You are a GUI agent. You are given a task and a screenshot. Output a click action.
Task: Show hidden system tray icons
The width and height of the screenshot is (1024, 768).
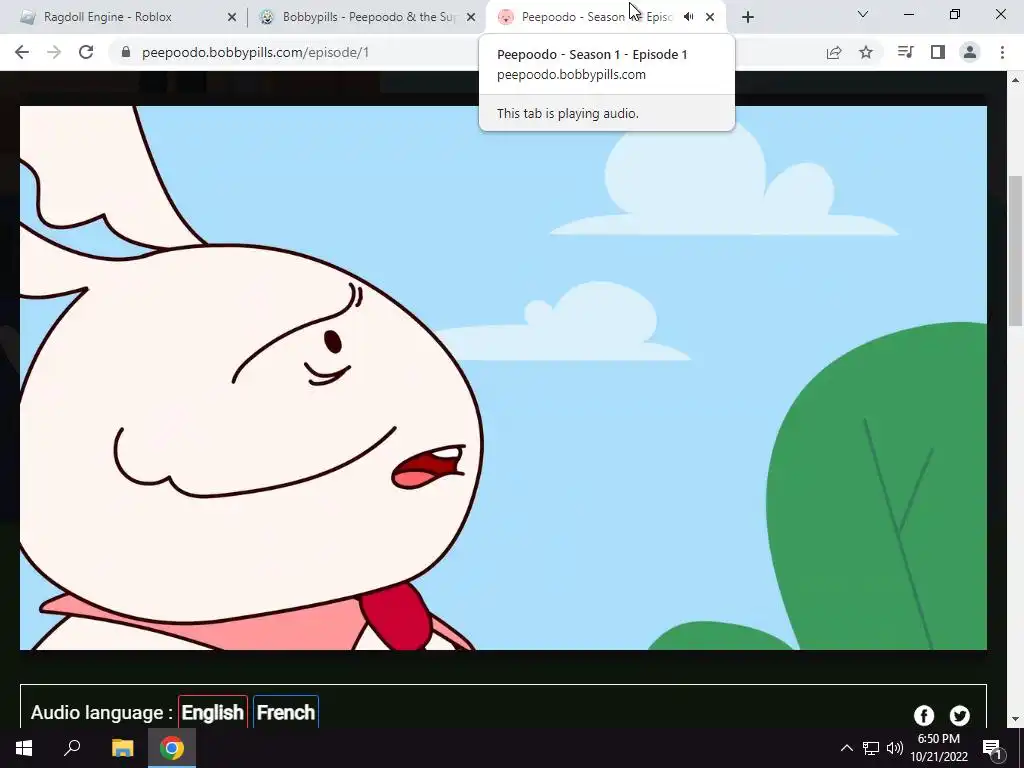tap(846, 748)
